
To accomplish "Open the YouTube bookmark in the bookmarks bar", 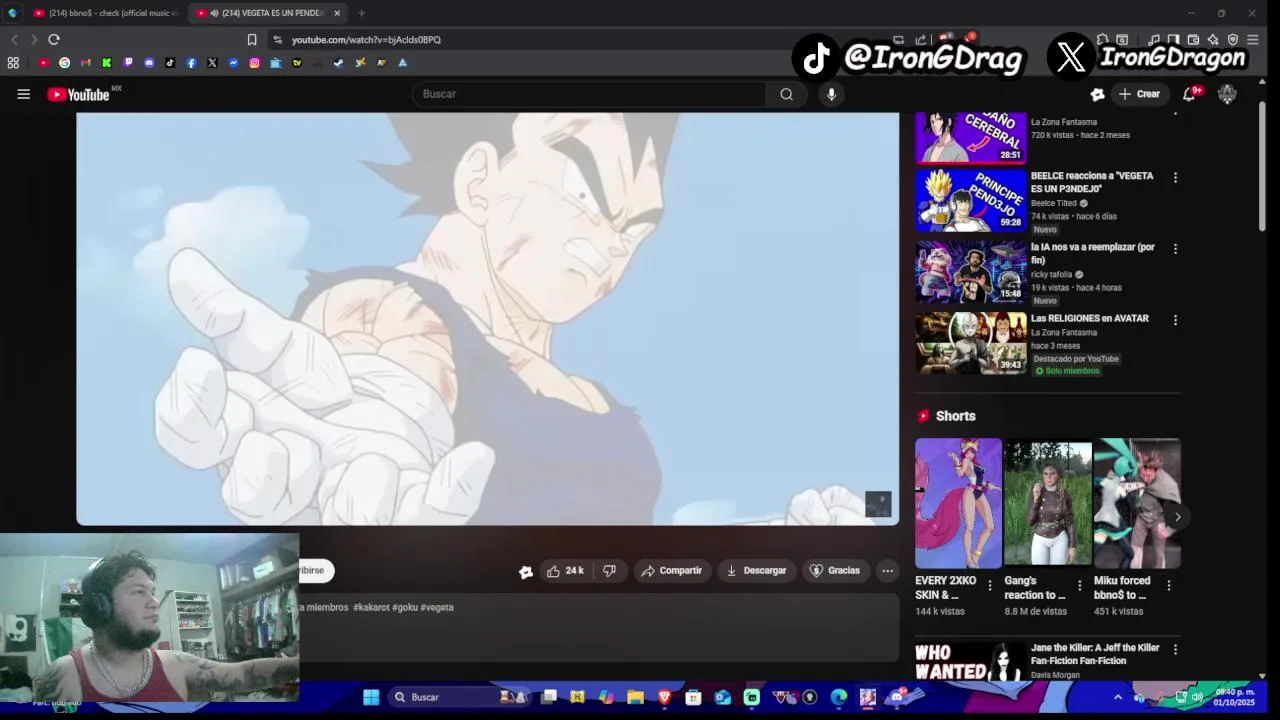I will click(43, 62).
